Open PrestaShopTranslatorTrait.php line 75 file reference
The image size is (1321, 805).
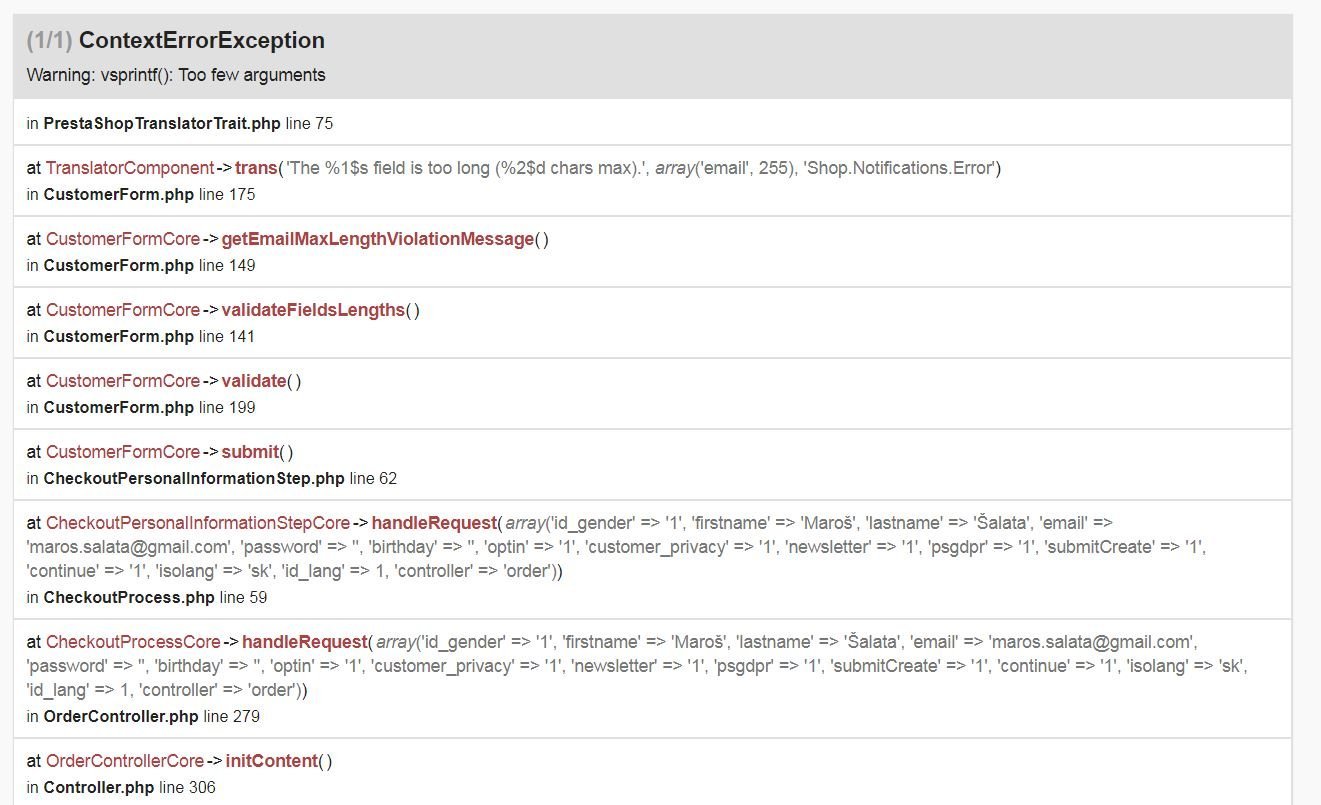162,124
